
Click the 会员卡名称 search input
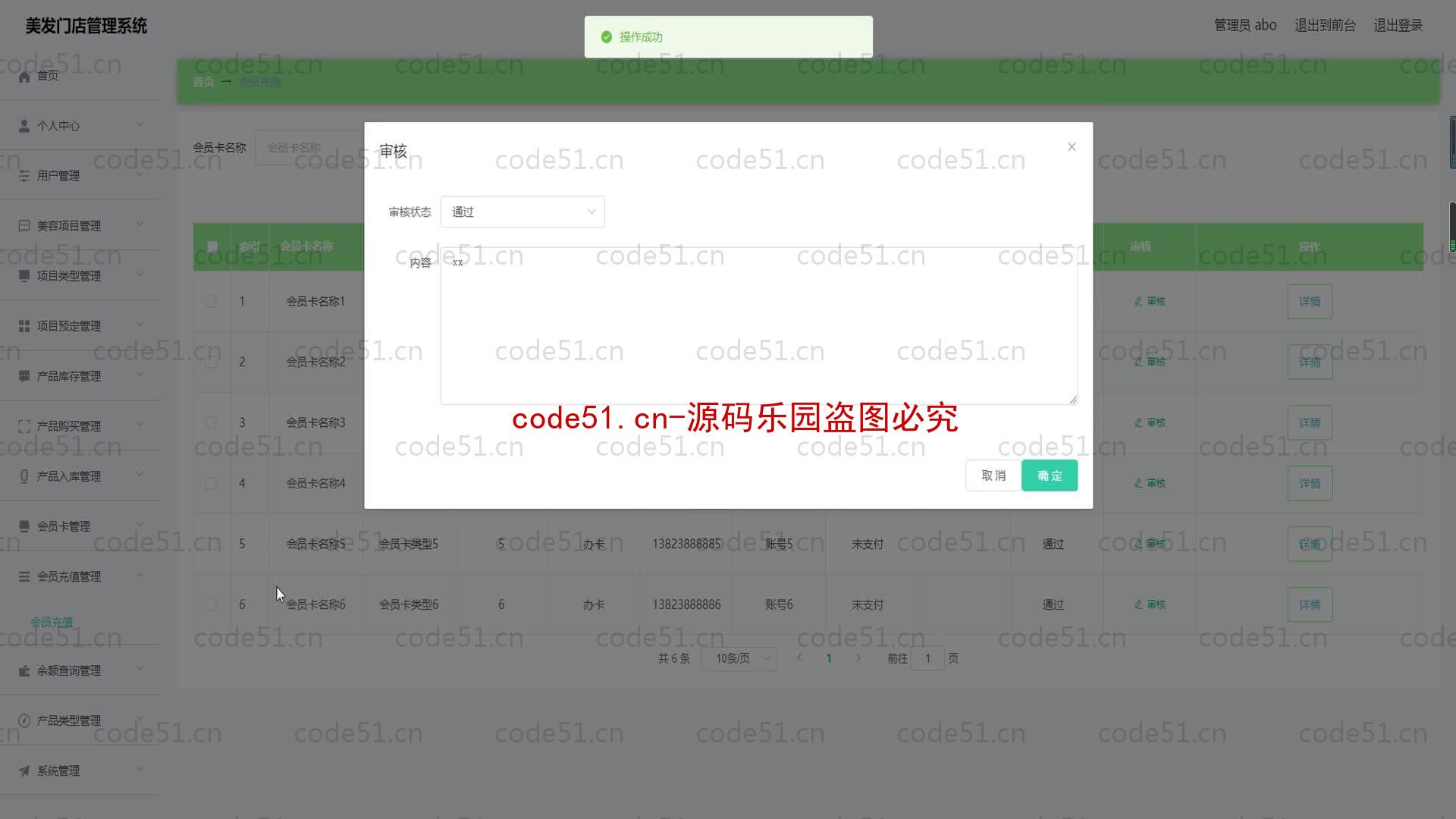pos(311,148)
